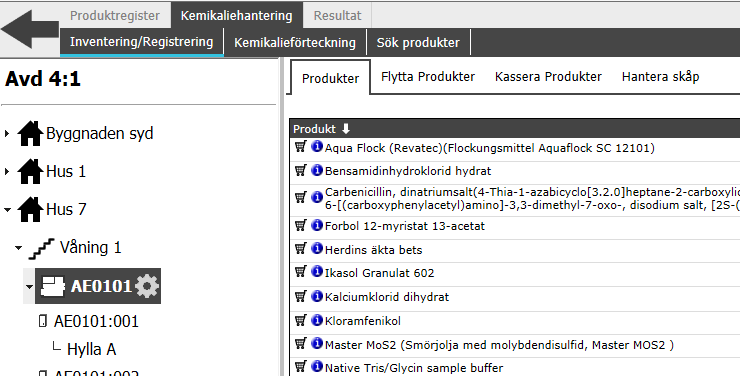Viewport: 740px width, 376px height.
Task: Expand the Hus 1 tree node
Action: pyautogui.click(x=7, y=172)
